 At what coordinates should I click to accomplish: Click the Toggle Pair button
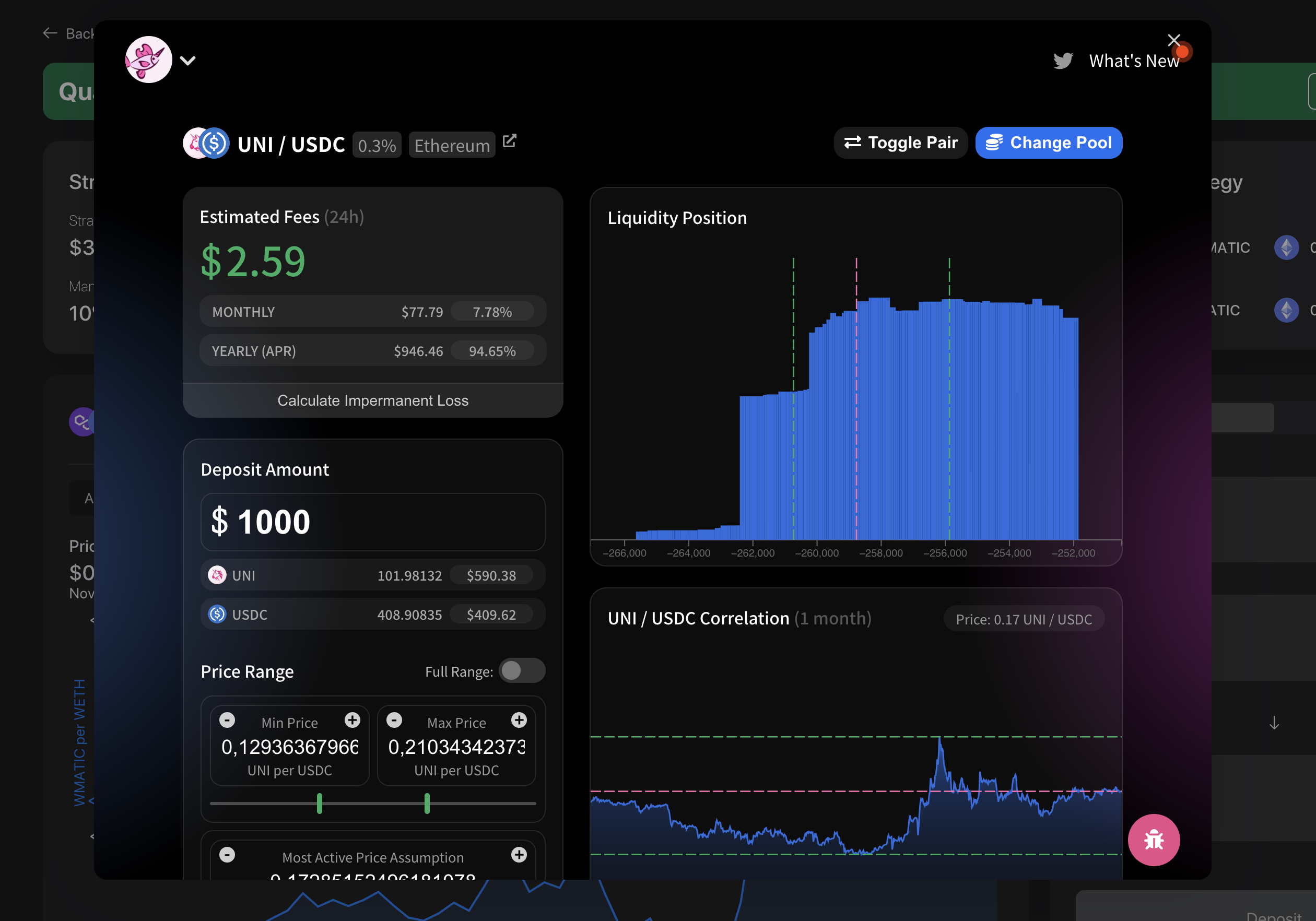point(900,143)
